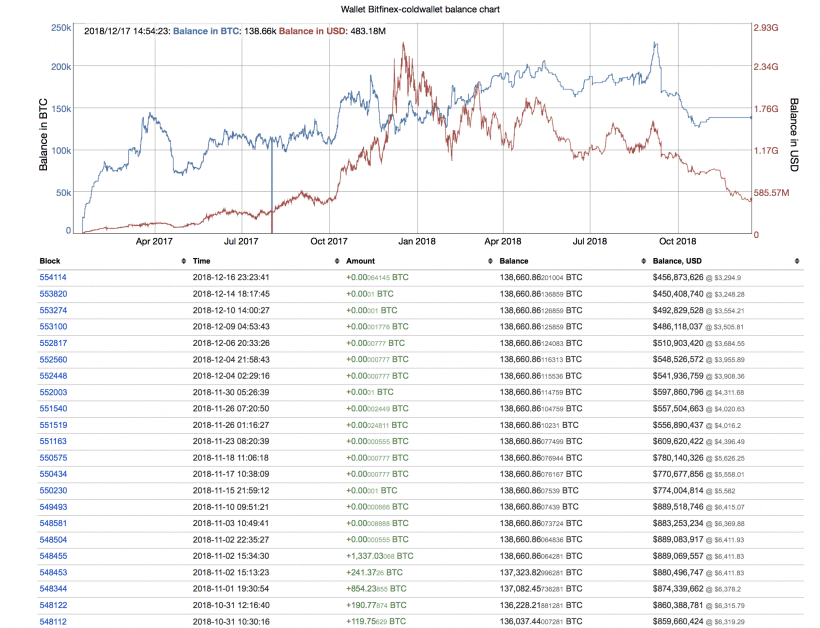820x628 pixels.
Task: Click the Jan 2018 x-axis label
Action: point(417,241)
